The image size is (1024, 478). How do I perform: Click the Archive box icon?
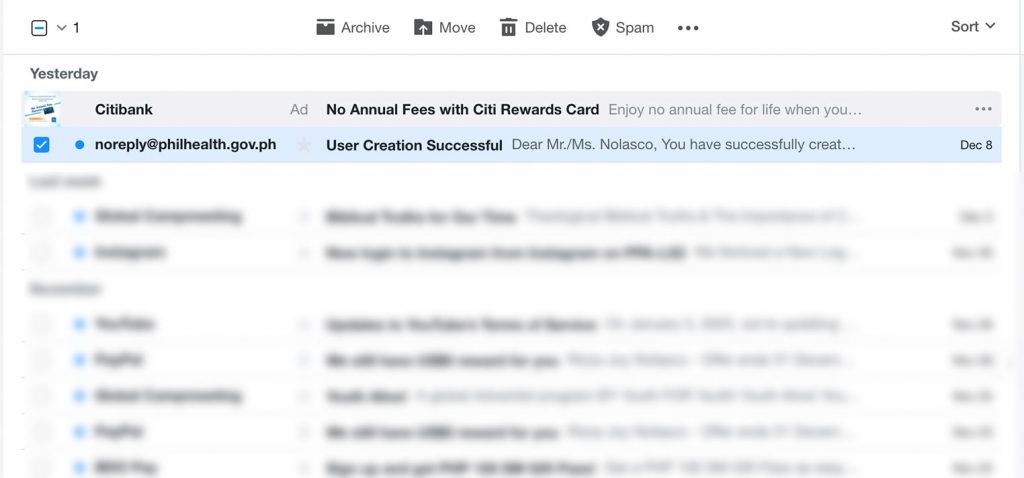(325, 27)
